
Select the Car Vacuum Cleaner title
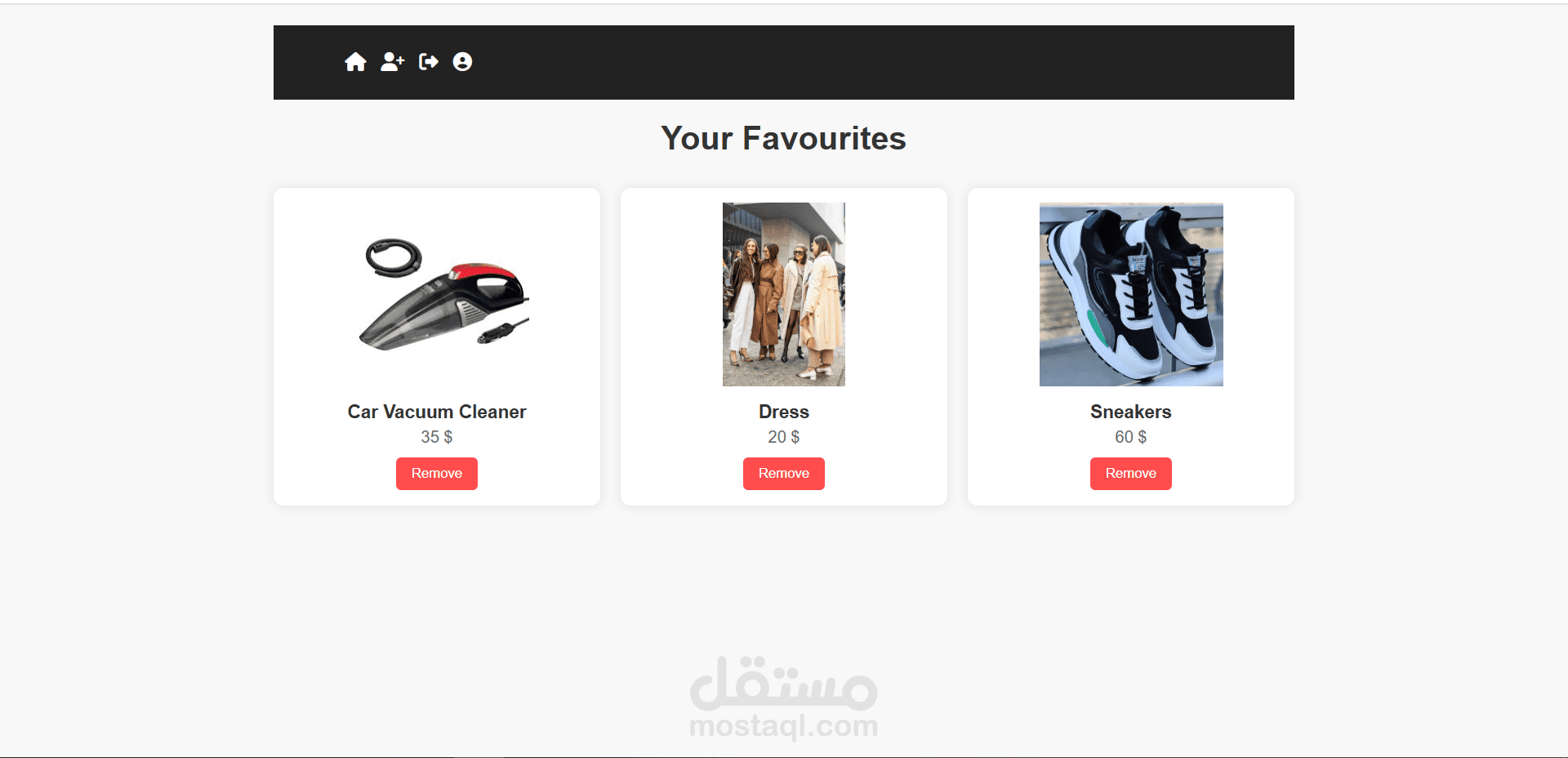point(437,412)
